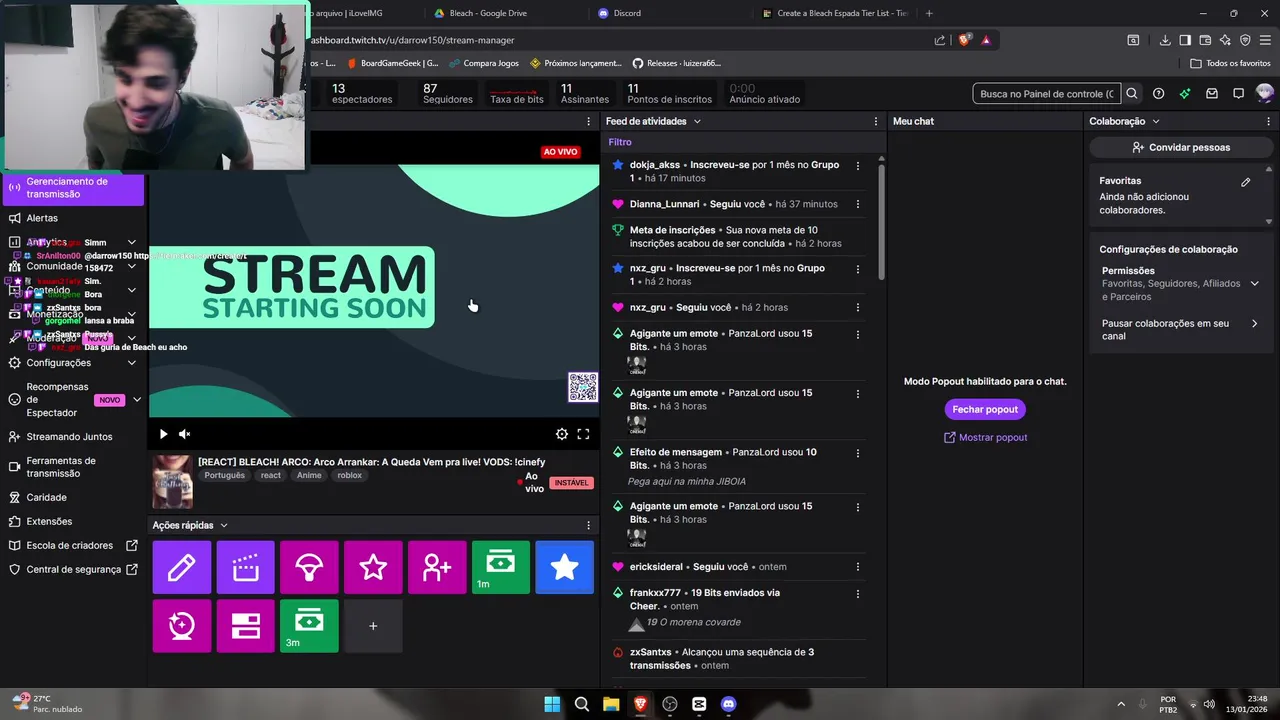Play the stream preview video

click(163, 434)
